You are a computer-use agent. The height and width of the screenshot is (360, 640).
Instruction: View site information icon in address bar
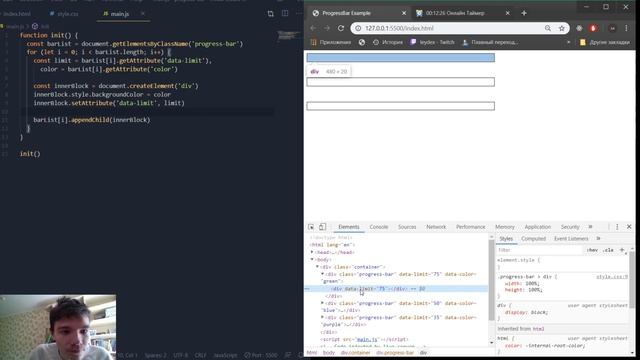tap(358, 28)
